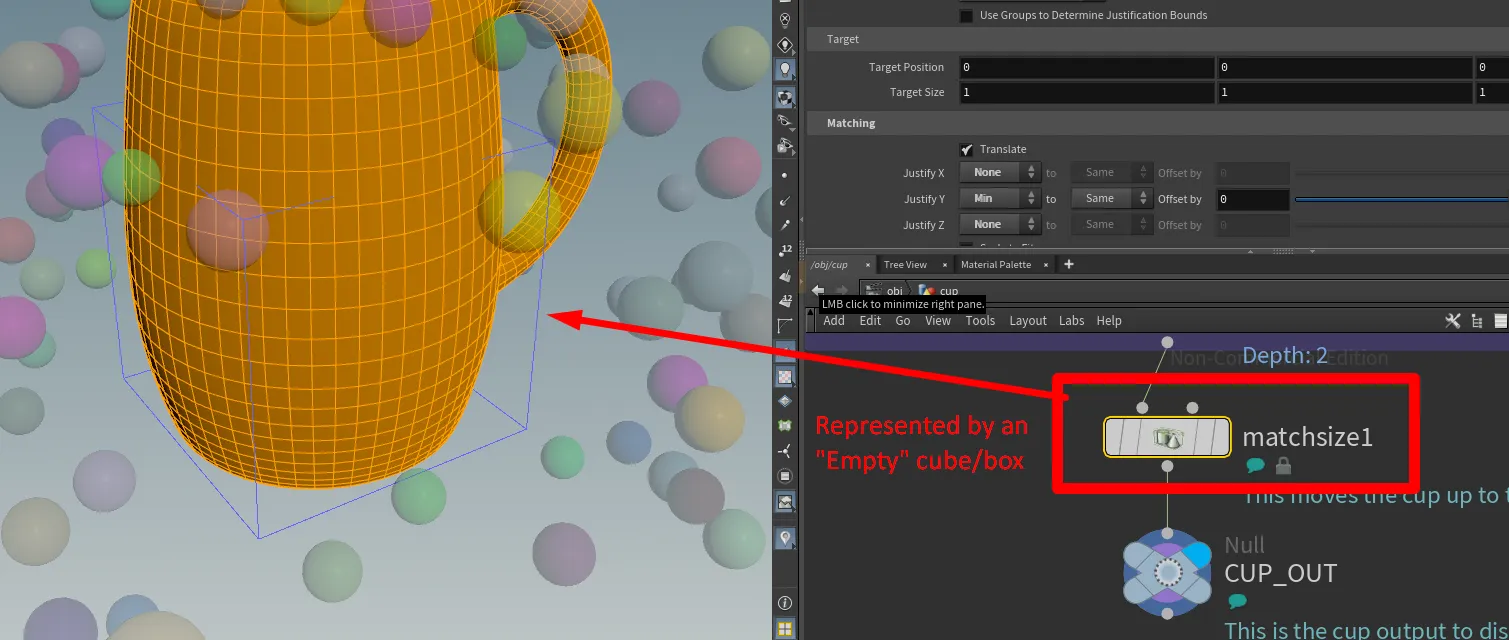Click the Justify Y offset slider
The height and width of the screenshot is (640, 1509).
[x=1400, y=199]
